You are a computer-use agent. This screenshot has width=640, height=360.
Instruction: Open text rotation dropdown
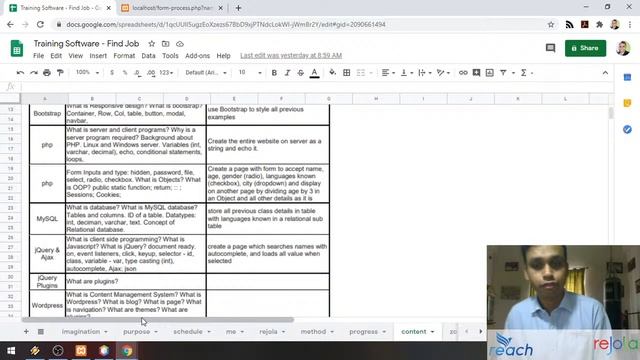(x=443, y=73)
